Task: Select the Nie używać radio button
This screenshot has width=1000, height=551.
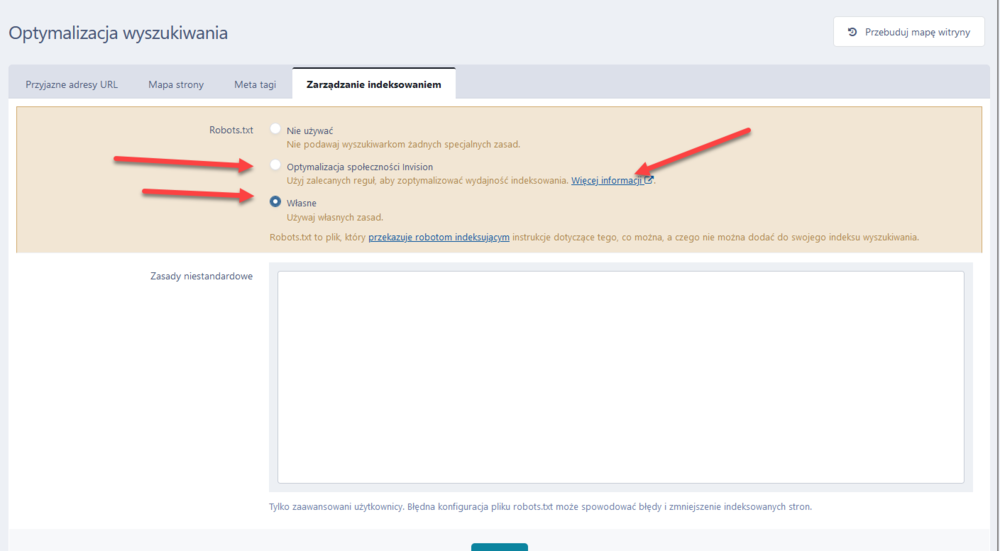Action: pyautogui.click(x=275, y=130)
